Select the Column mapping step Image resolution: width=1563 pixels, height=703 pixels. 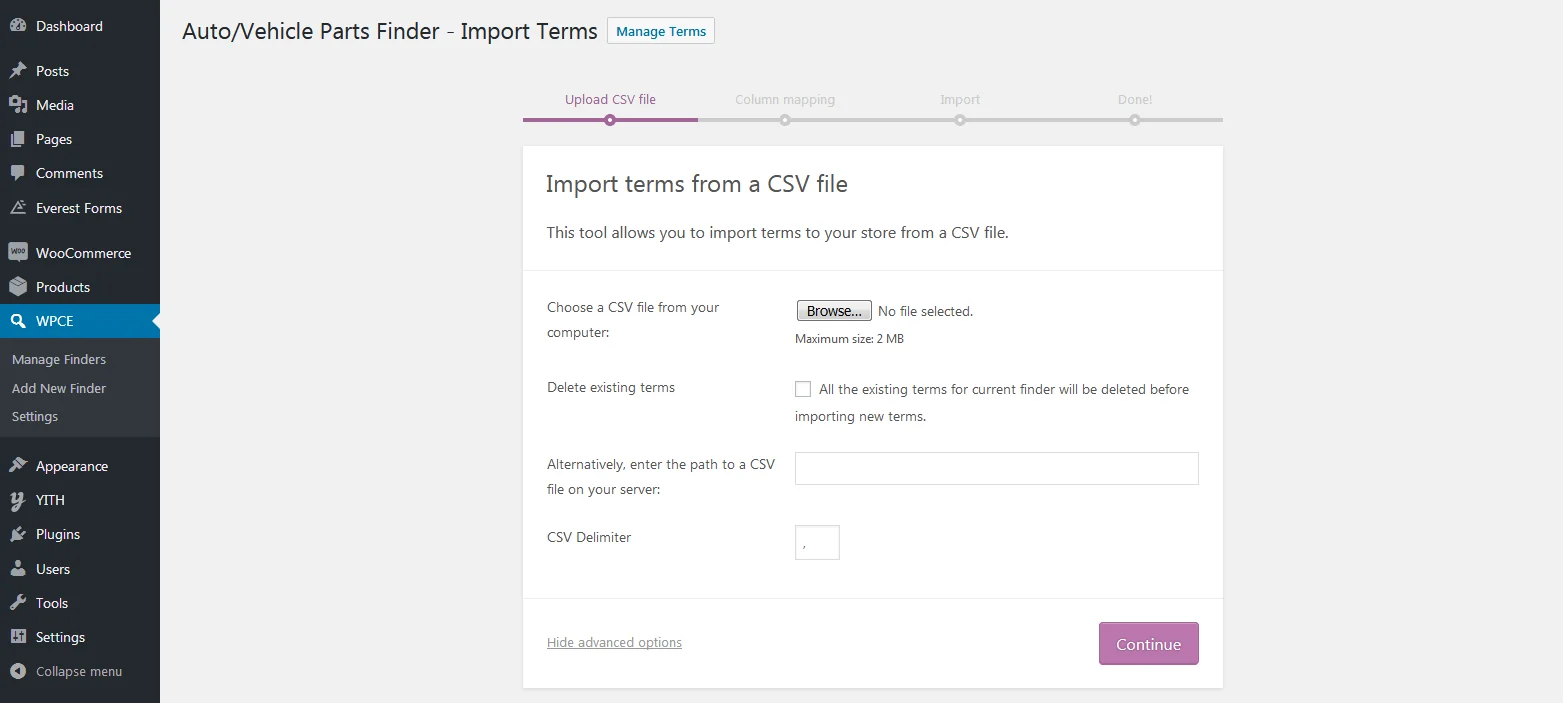click(785, 99)
